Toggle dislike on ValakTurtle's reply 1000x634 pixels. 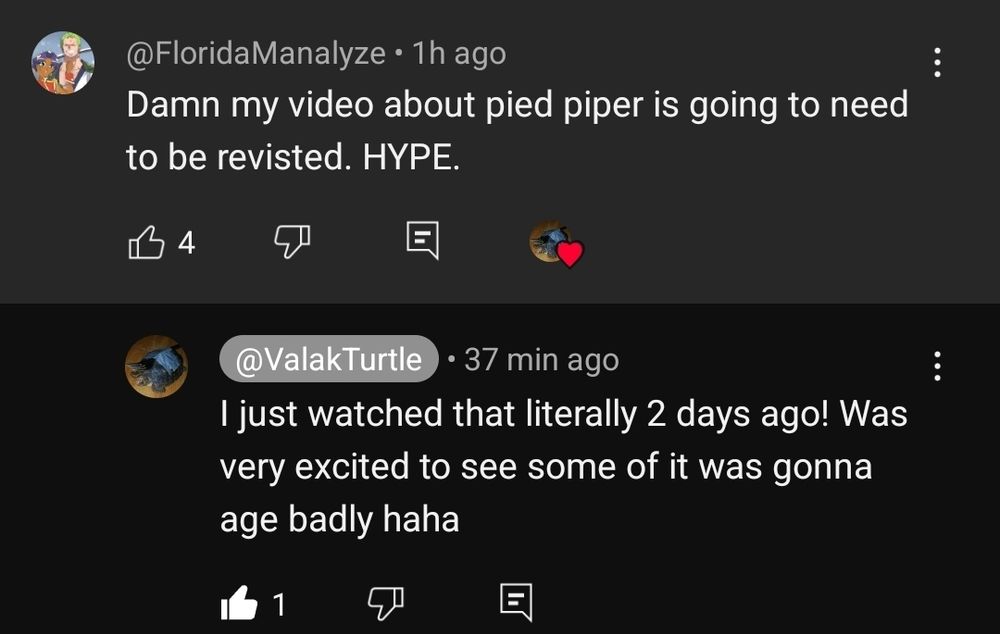[385, 602]
